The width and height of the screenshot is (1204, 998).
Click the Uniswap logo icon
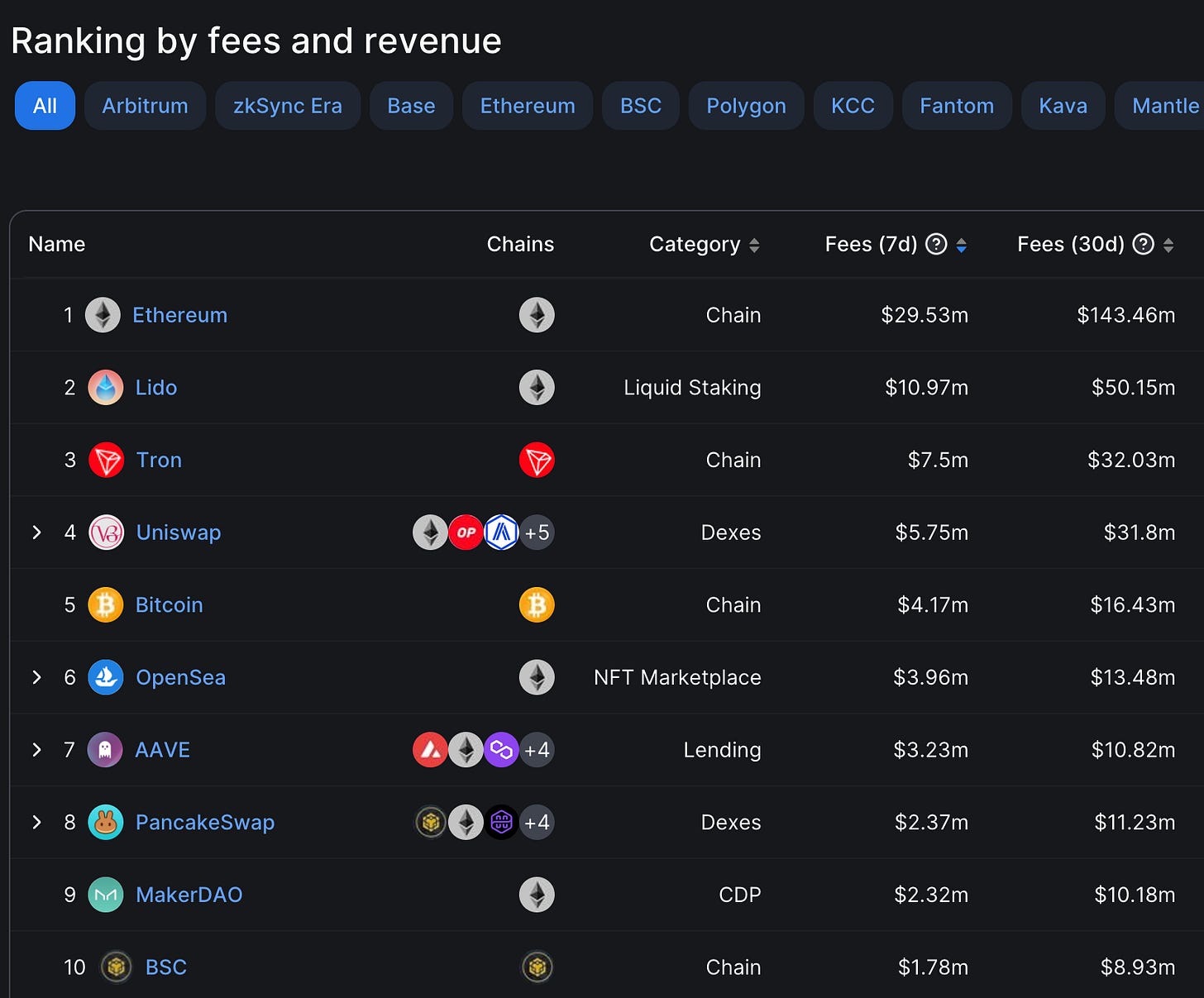(106, 532)
